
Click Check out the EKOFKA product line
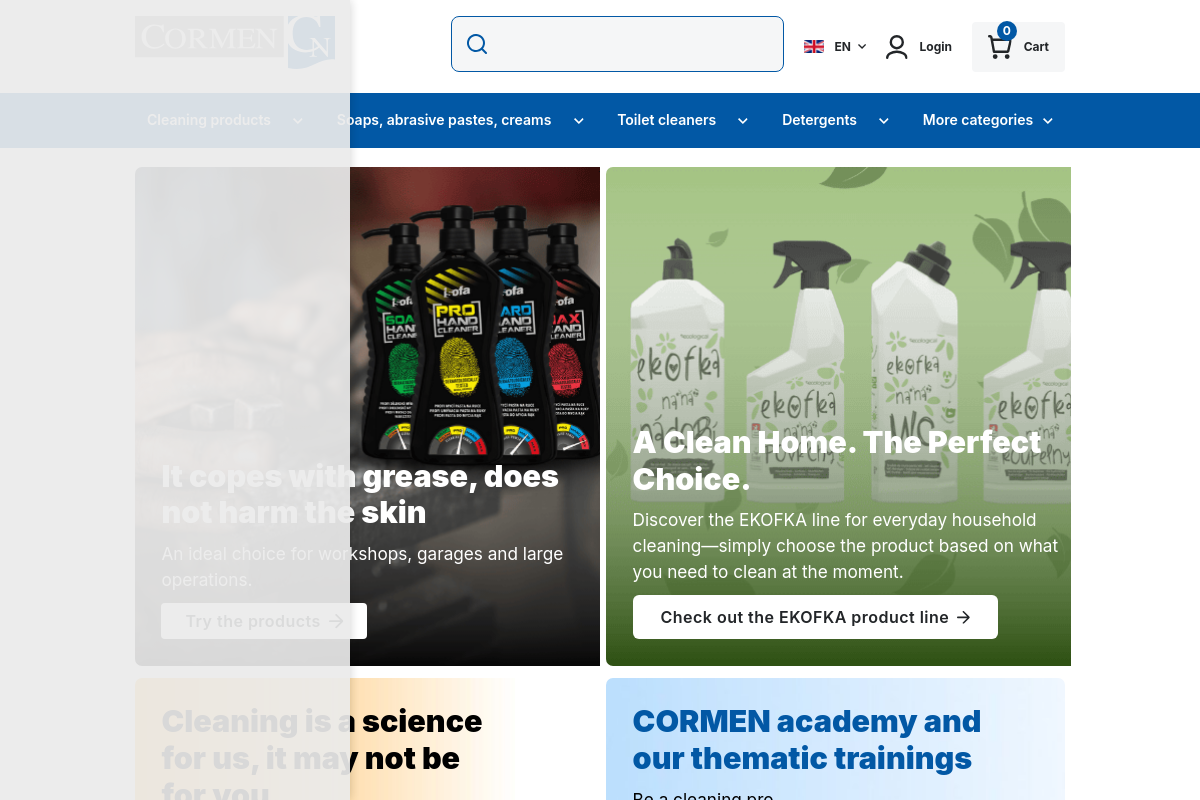pyautogui.click(x=815, y=617)
